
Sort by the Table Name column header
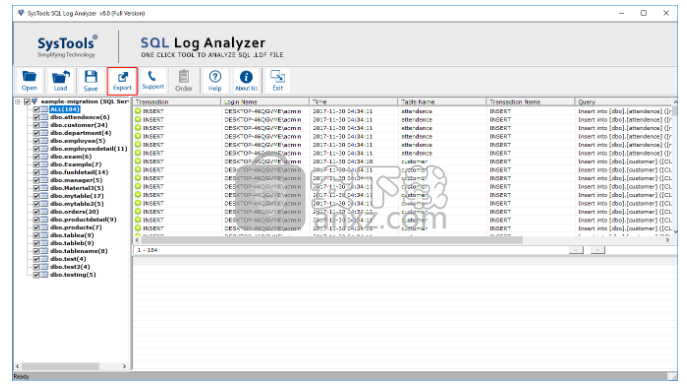click(443, 102)
